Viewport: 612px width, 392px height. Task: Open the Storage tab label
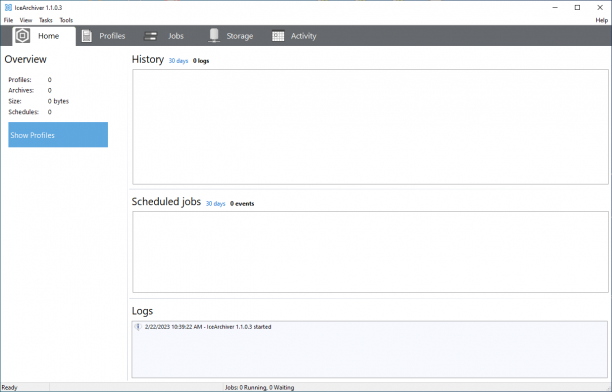coord(240,36)
